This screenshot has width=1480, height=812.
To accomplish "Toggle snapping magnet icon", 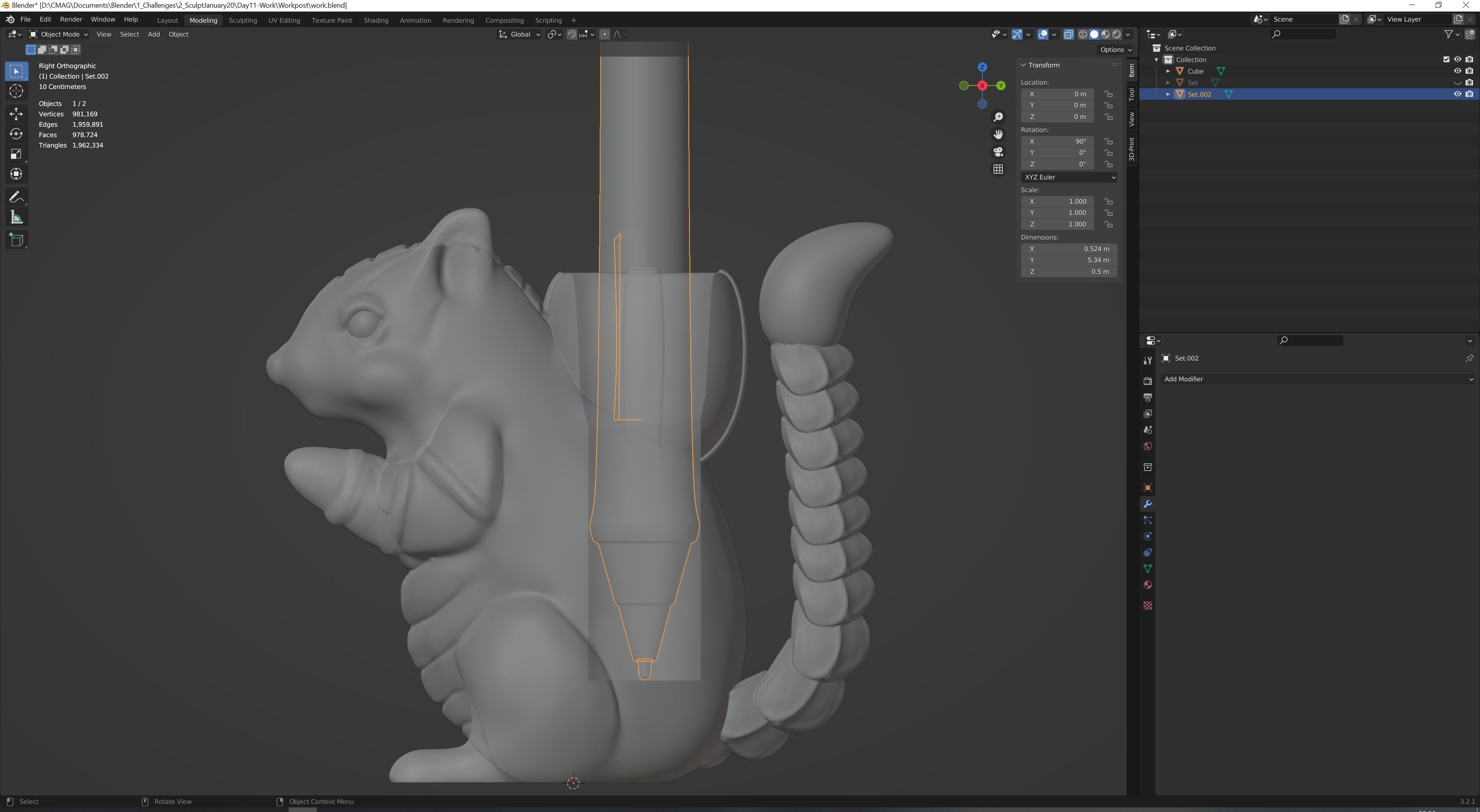I will 572,34.
